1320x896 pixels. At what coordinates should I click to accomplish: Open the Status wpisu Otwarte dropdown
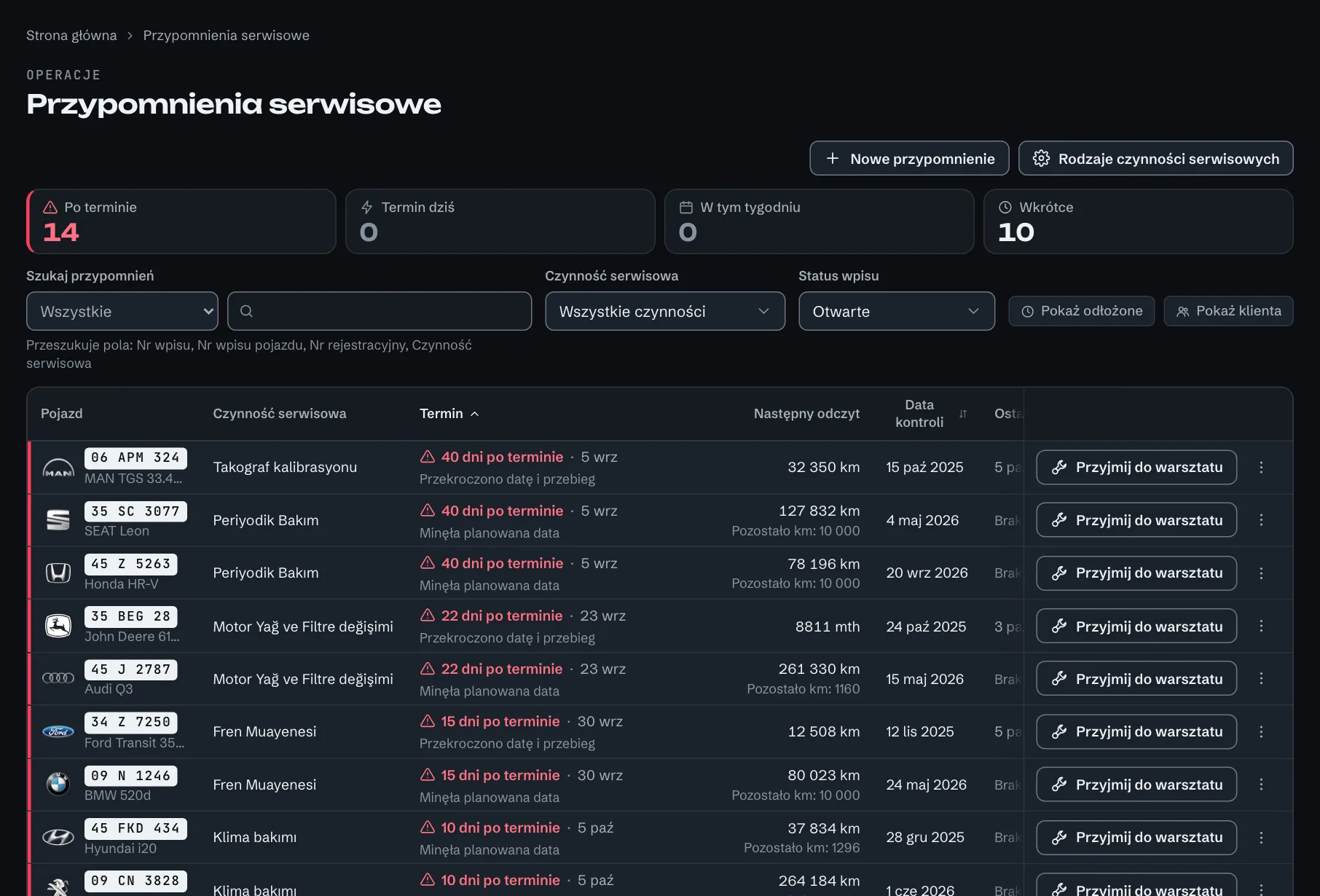(897, 311)
